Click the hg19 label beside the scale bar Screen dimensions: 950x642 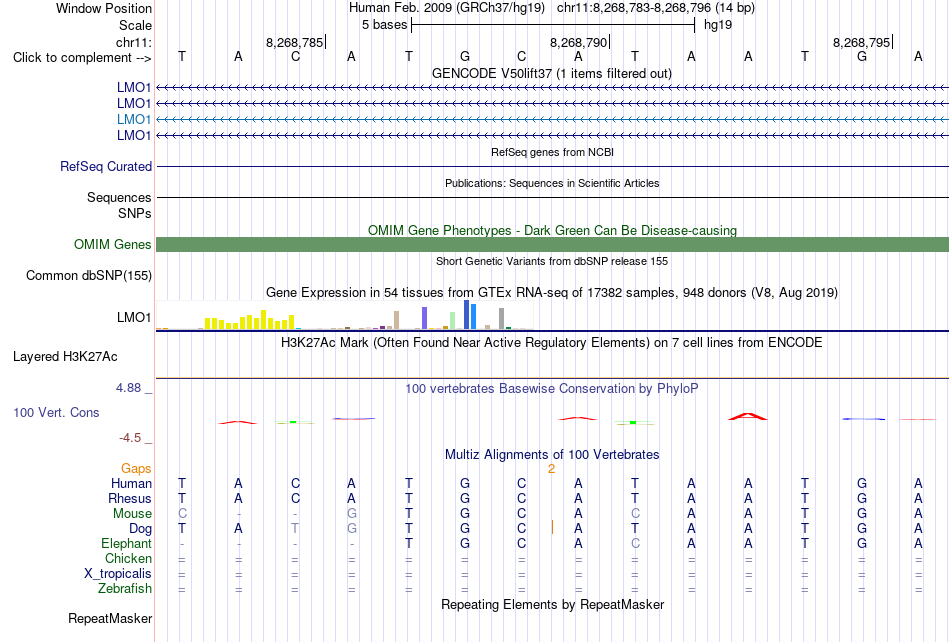coord(718,25)
